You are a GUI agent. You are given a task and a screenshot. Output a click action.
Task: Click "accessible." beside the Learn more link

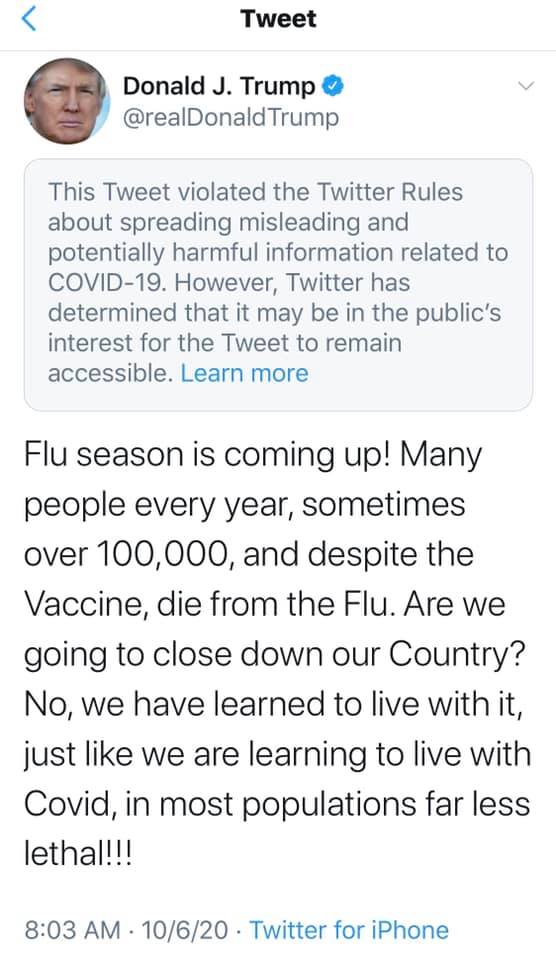(x=110, y=373)
